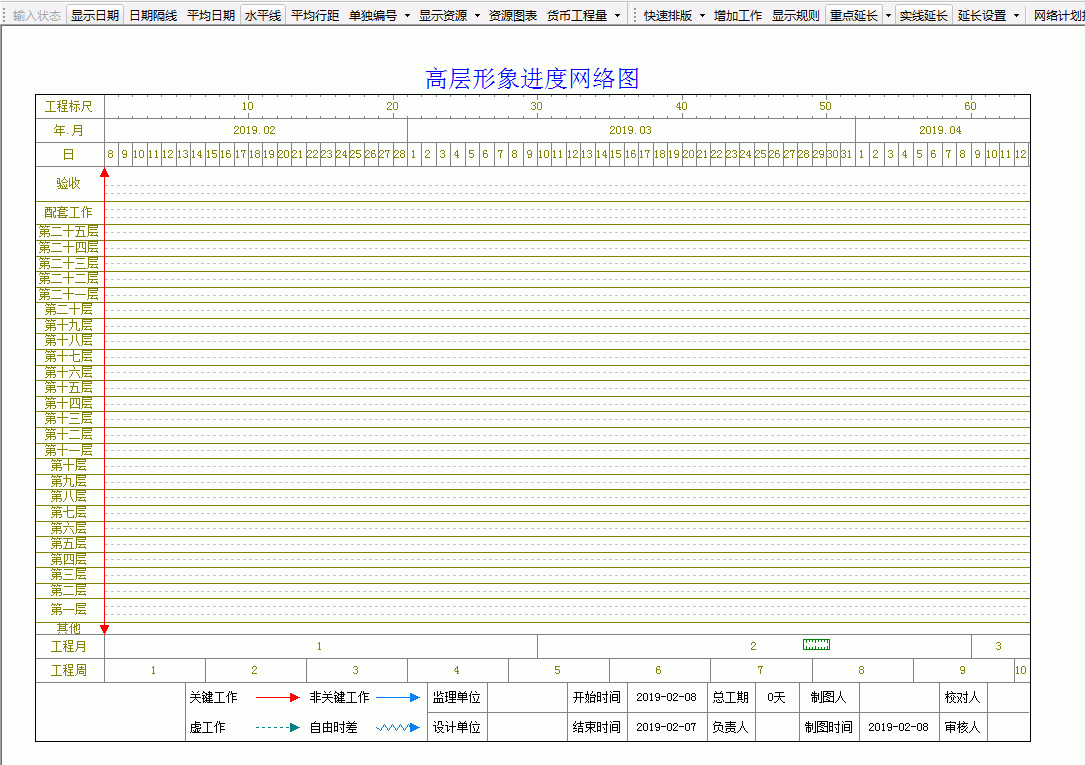
Task: Toggle 日期隔线 date separator lines
Action: point(153,15)
